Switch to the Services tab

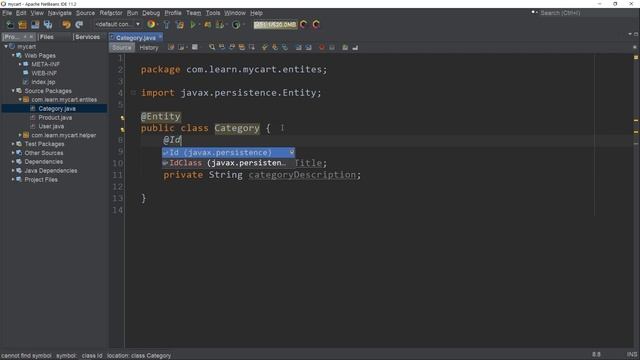[x=87, y=37]
